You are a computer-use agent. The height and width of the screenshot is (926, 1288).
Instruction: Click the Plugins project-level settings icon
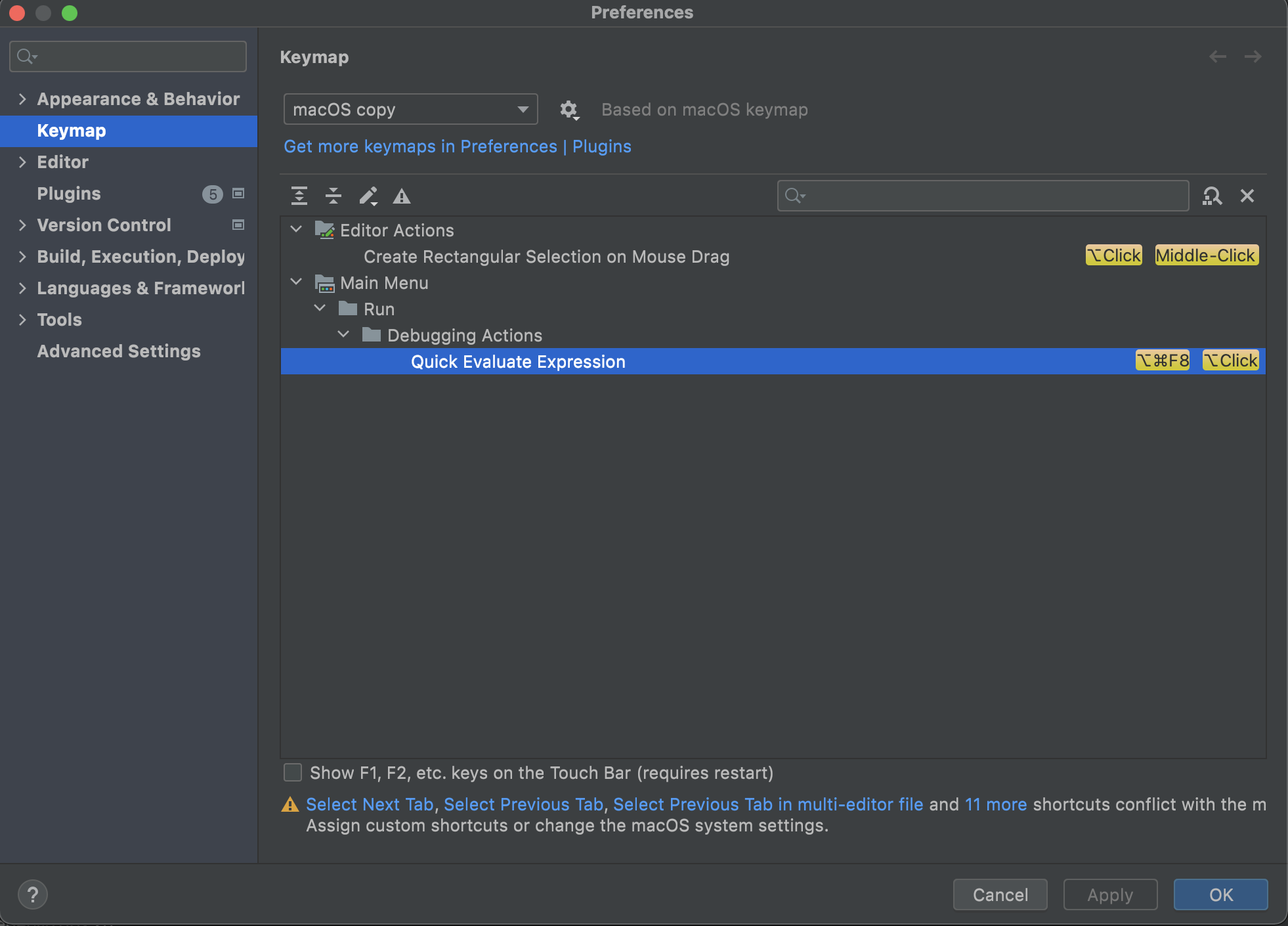238,194
